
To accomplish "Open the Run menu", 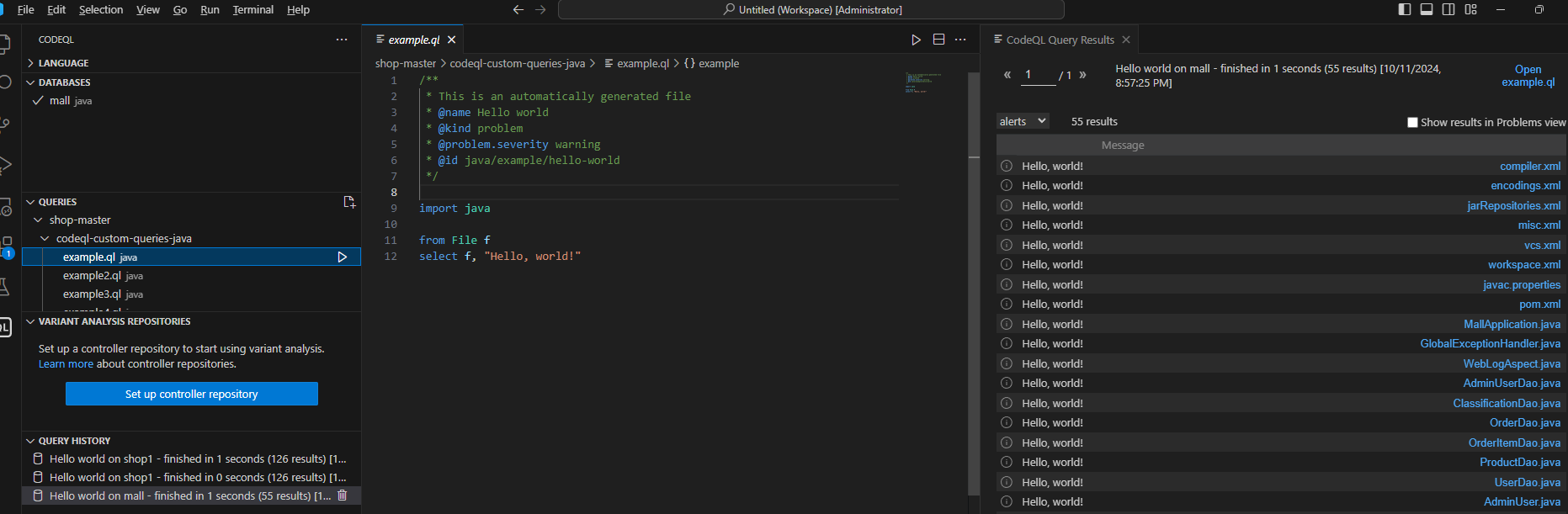I will 210,10.
